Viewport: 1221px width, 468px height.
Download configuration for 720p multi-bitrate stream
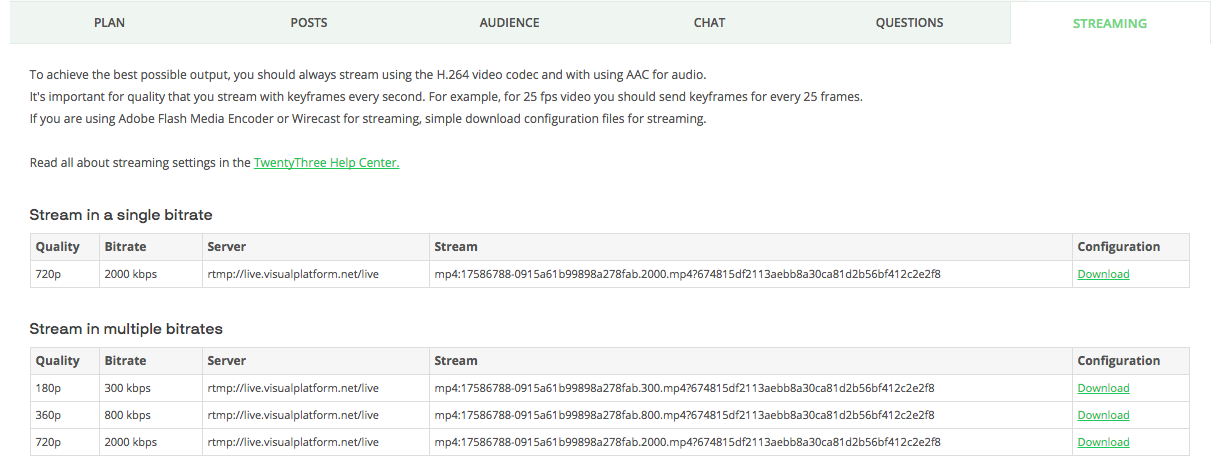coord(1103,442)
